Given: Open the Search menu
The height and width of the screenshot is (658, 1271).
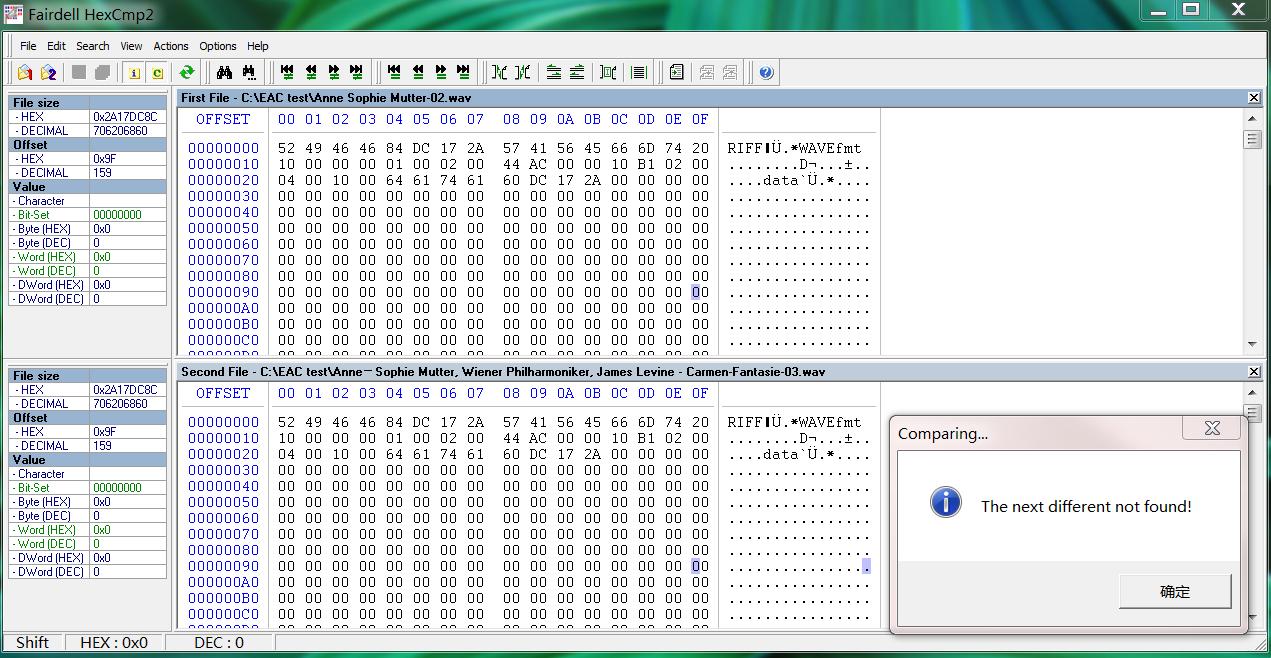Looking at the screenshot, I should click(x=93, y=46).
